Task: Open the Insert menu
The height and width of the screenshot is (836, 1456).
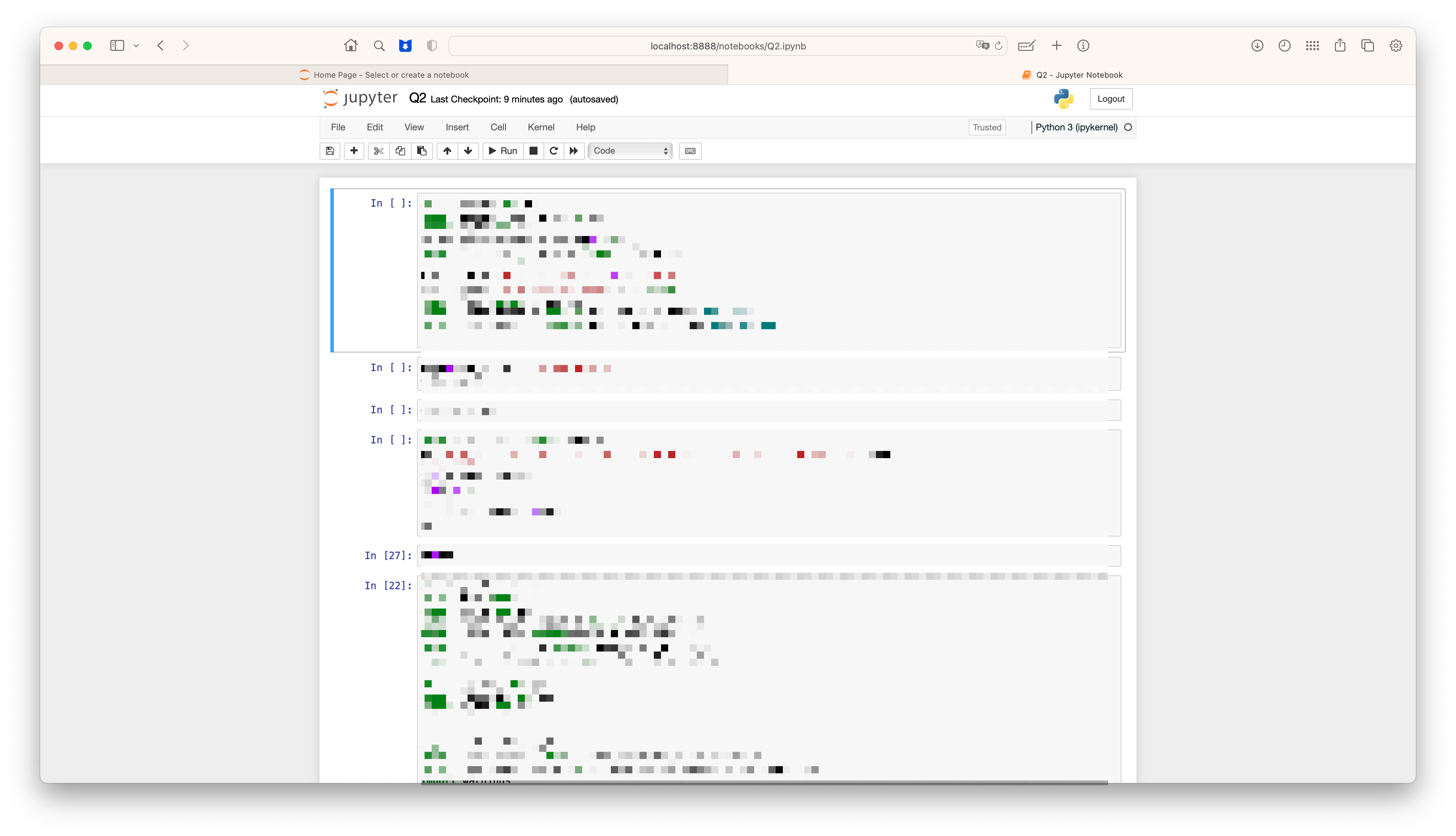Action: (457, 127)
